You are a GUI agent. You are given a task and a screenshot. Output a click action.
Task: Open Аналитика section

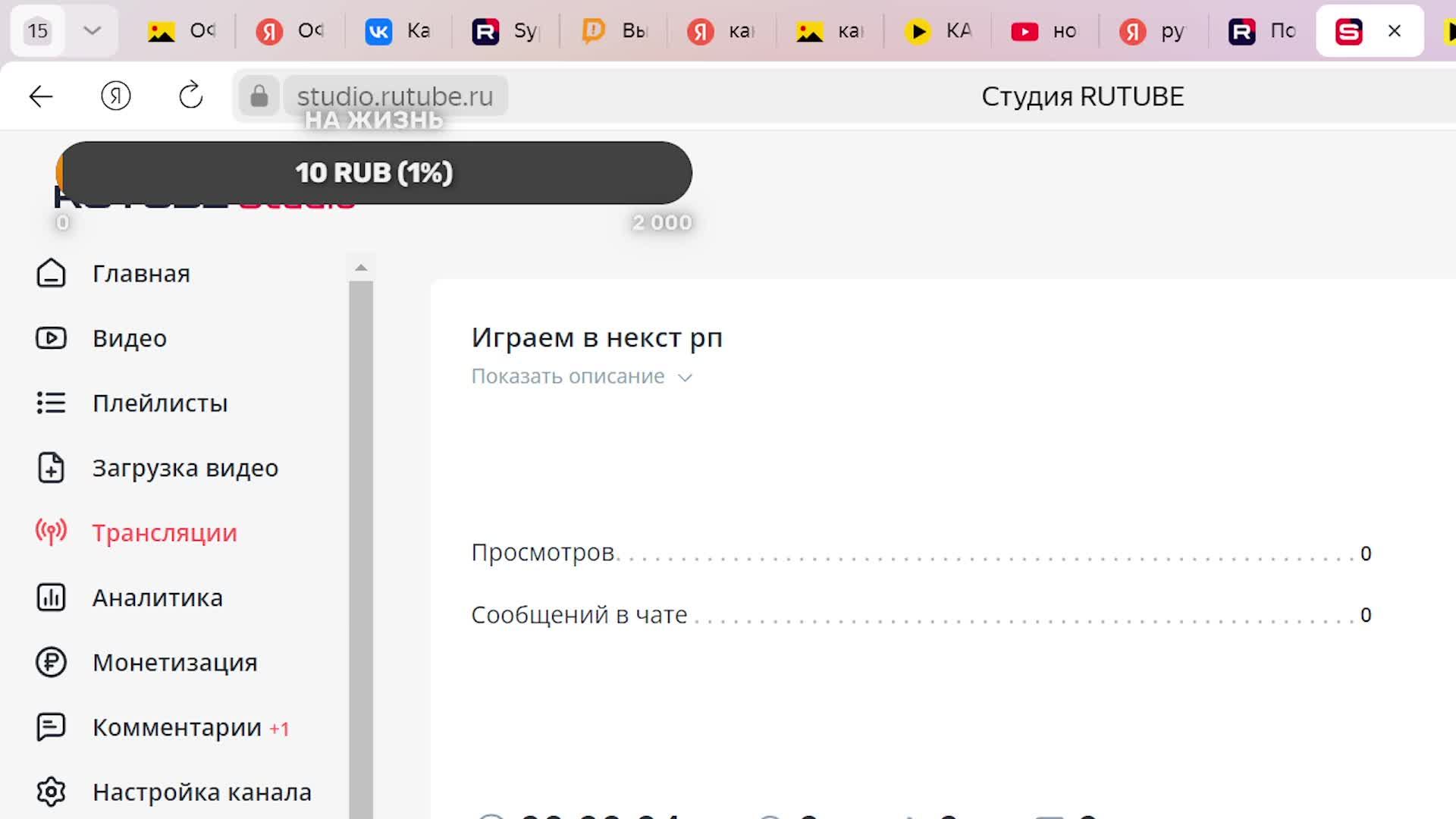pos(158,598)
